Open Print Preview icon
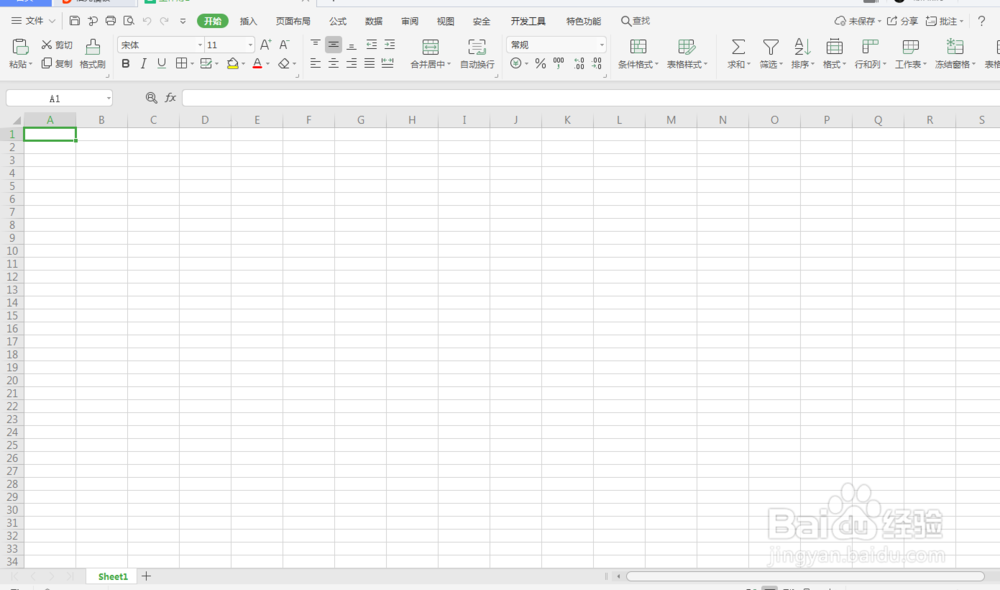1000x590 pixels. coord(128,21)
